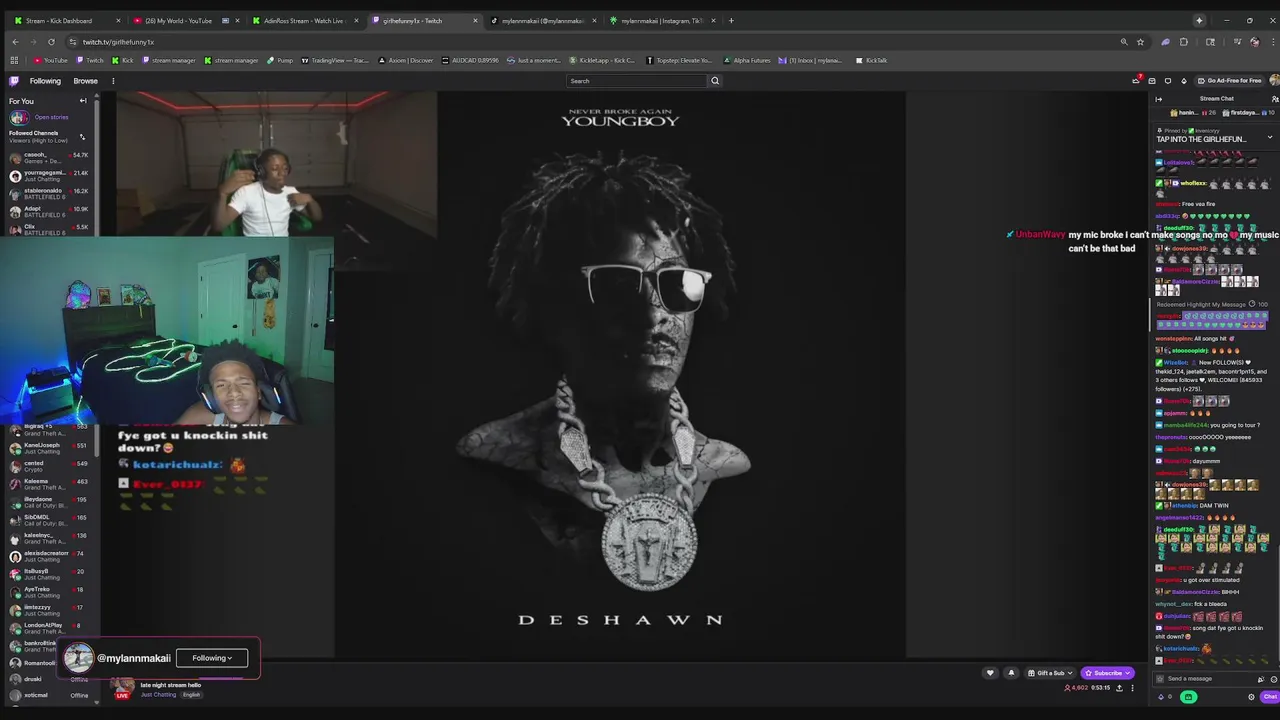Bookmark this page with star icon
This screenshot has height=720, width=1280.
[1140, 42]
